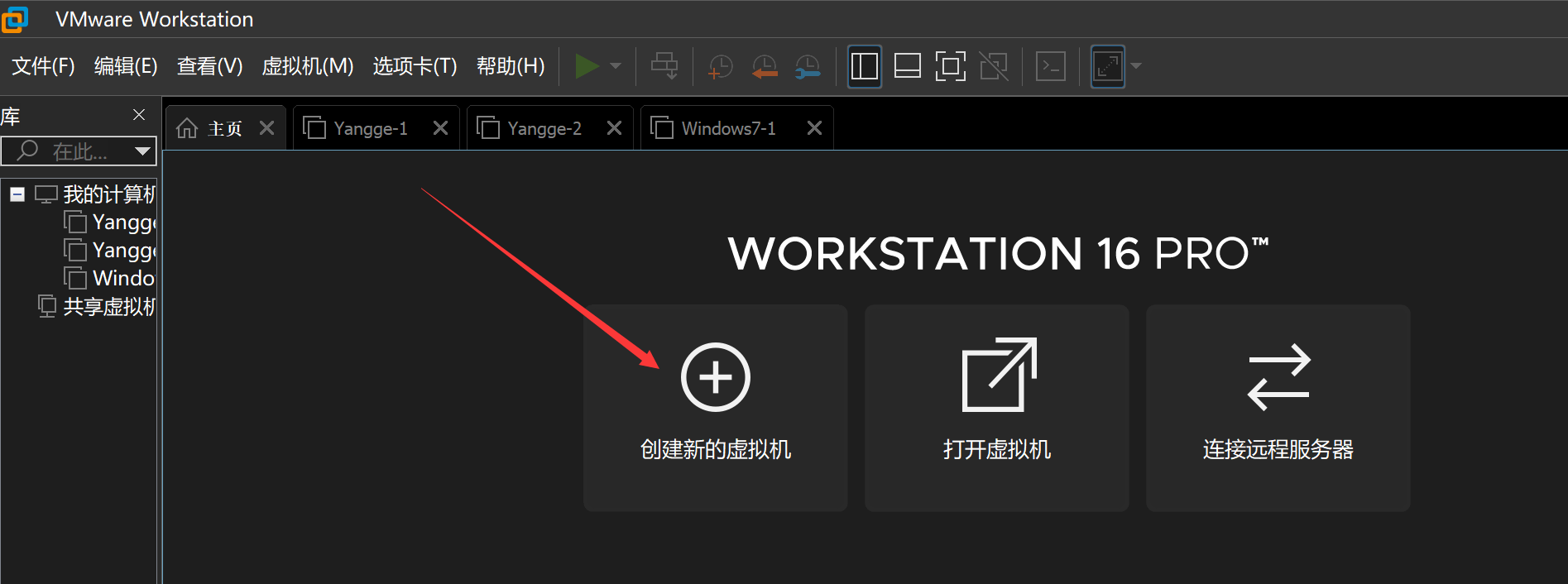Click the VMware Workstation logo icon

click(14, 19)
